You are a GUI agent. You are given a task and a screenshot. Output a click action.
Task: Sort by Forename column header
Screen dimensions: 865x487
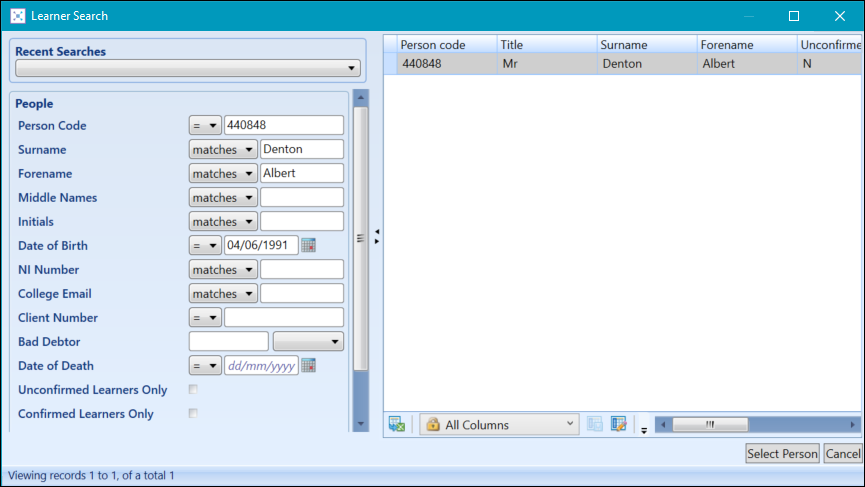coord(747,45)
